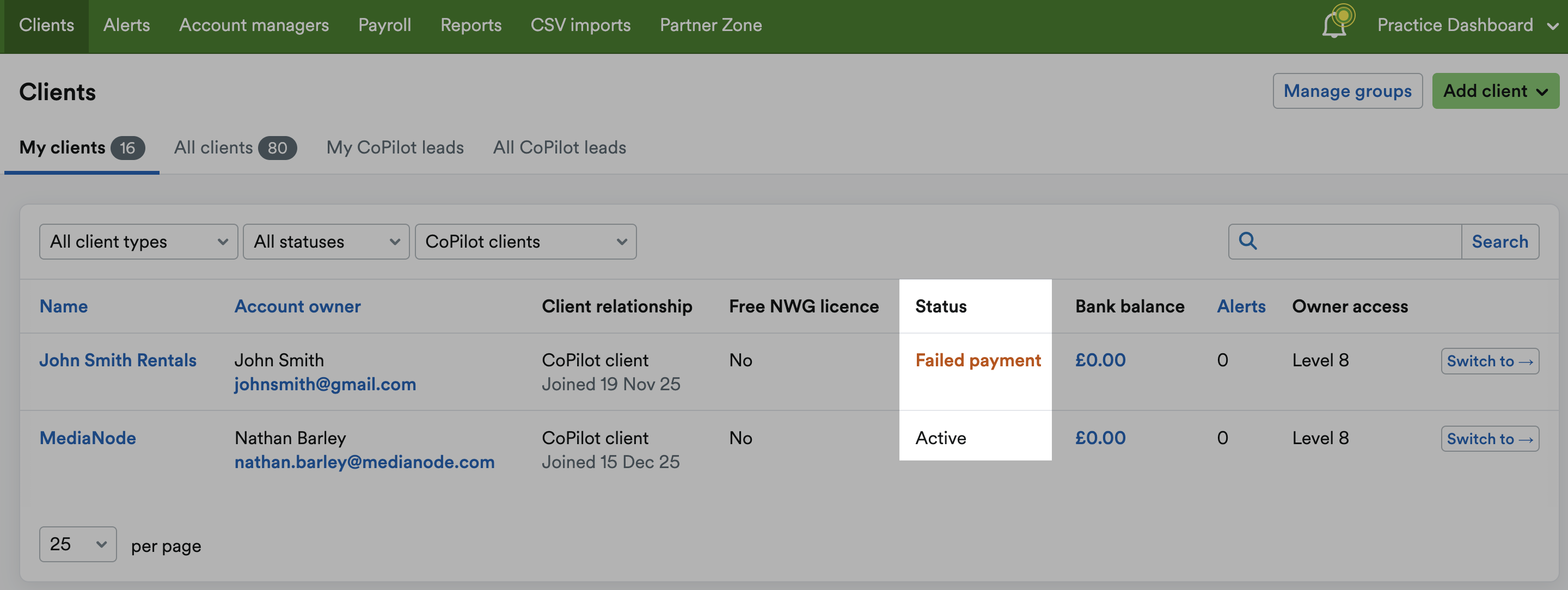Click the johnsmith@gmail.com email link
Image resolution: width=1568 pixels, height=590 pixels.
coord(325,384)
